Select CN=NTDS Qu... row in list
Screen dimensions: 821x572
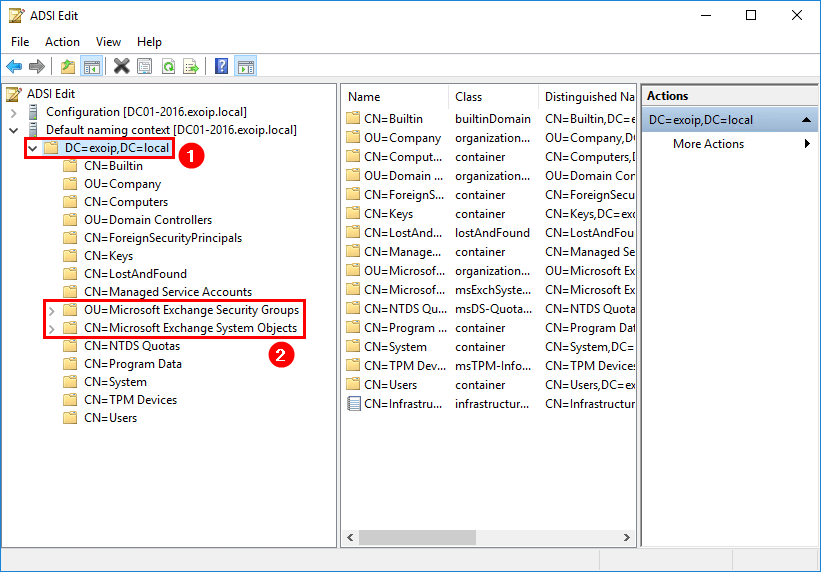click(x=490, y=309)
